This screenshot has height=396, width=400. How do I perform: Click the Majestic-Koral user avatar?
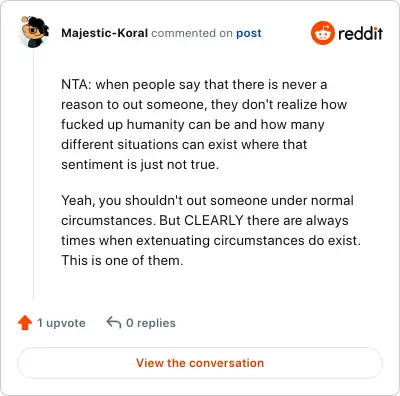point(34,32)
